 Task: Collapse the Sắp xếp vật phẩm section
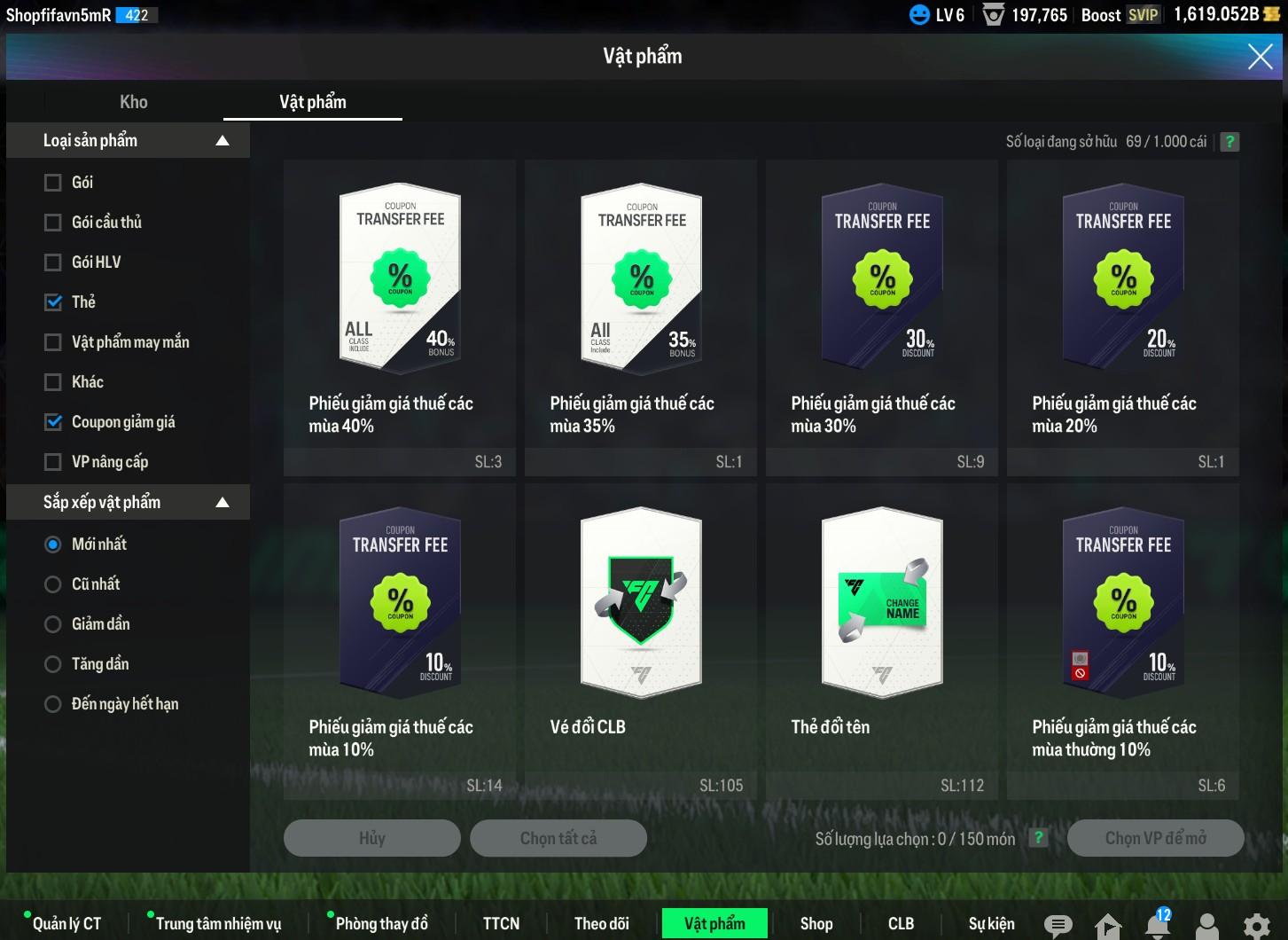pos(222,503)
